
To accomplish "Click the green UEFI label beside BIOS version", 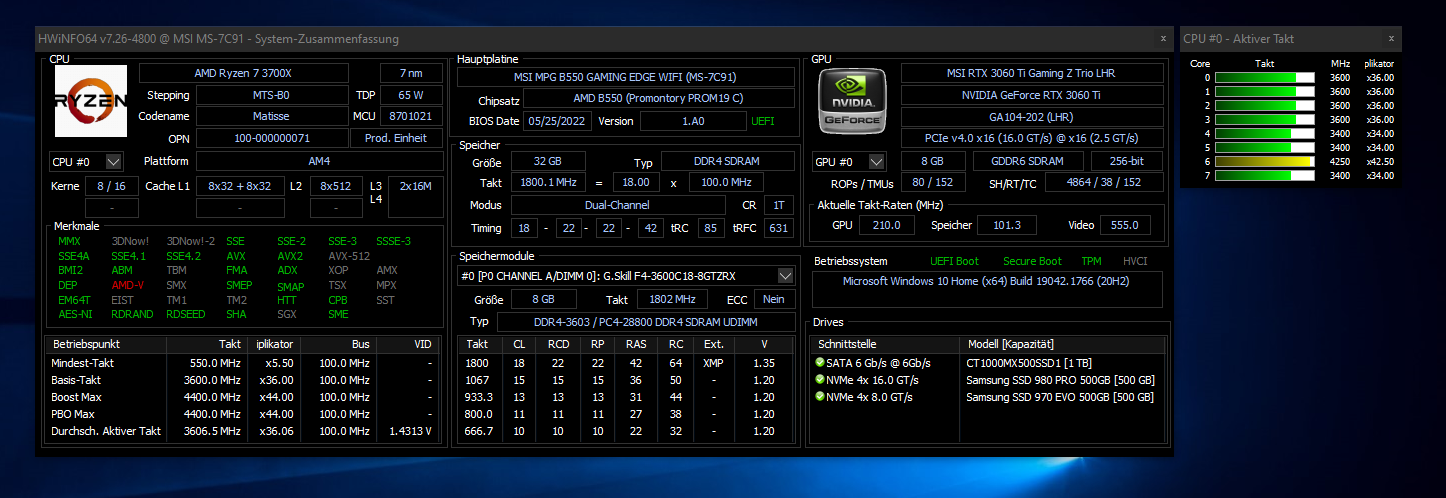I will click(763, 121).
